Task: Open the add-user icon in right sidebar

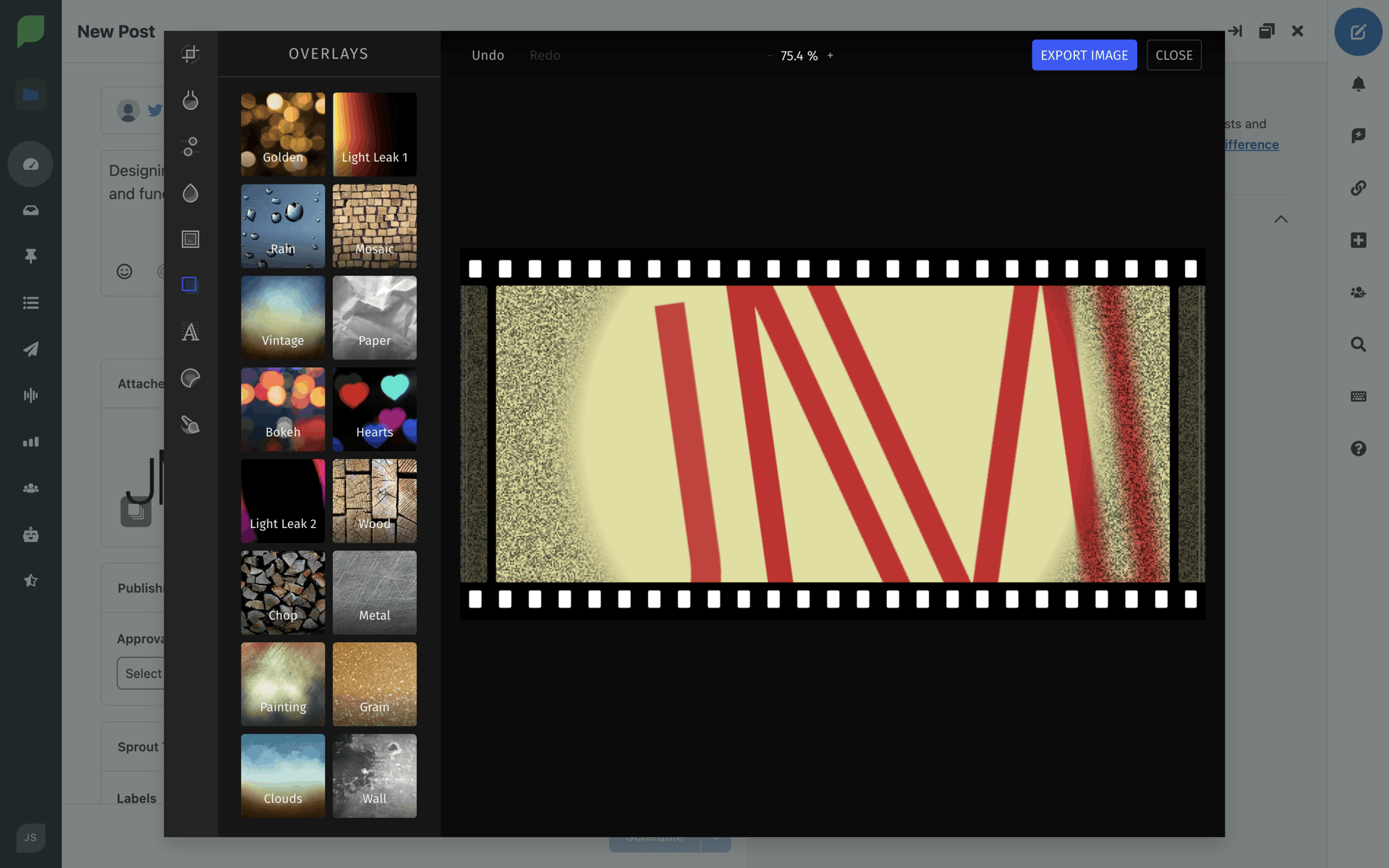Action: pyautogui.click(x=1358, y=292)
